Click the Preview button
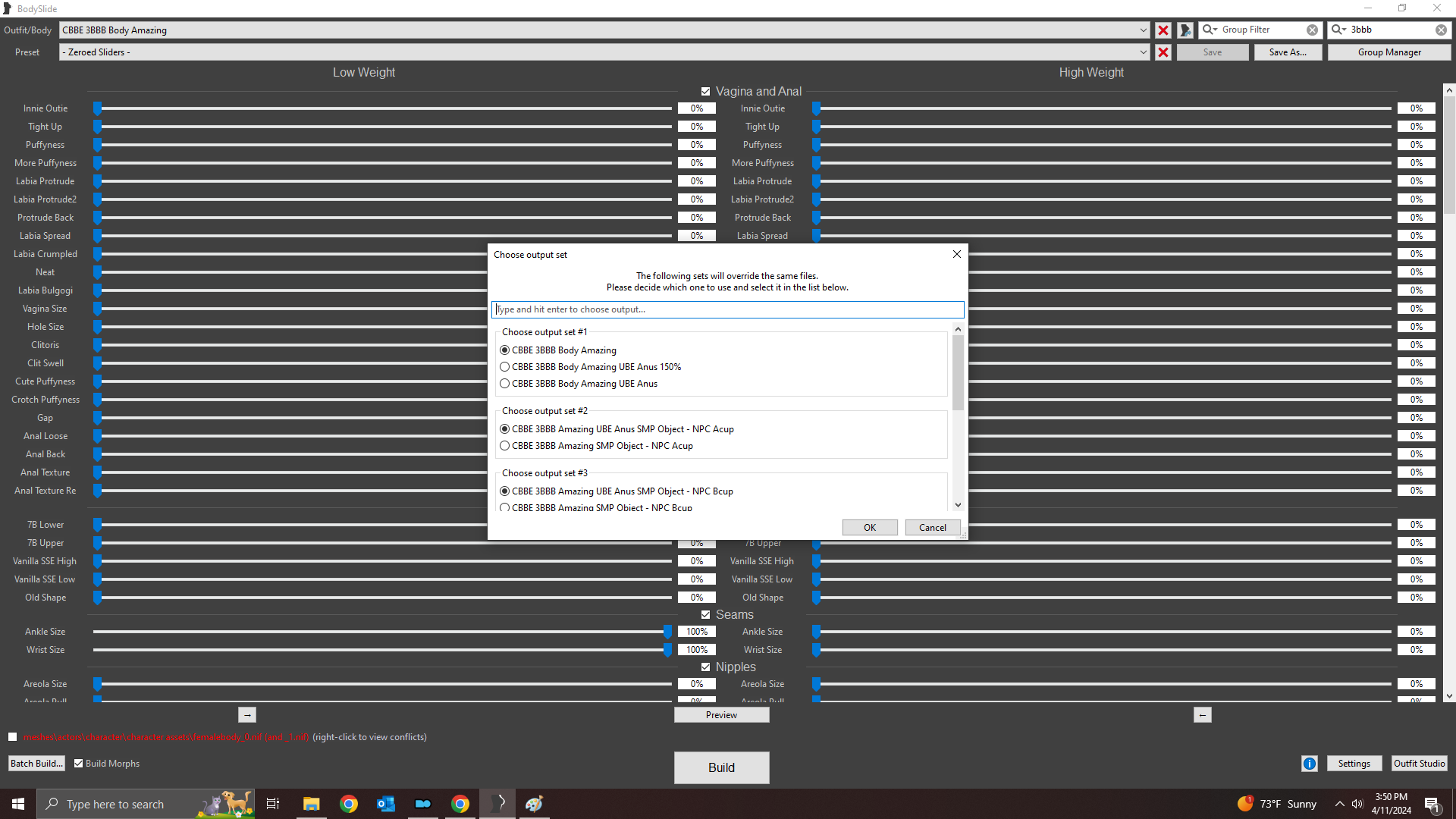 [721, 715]
